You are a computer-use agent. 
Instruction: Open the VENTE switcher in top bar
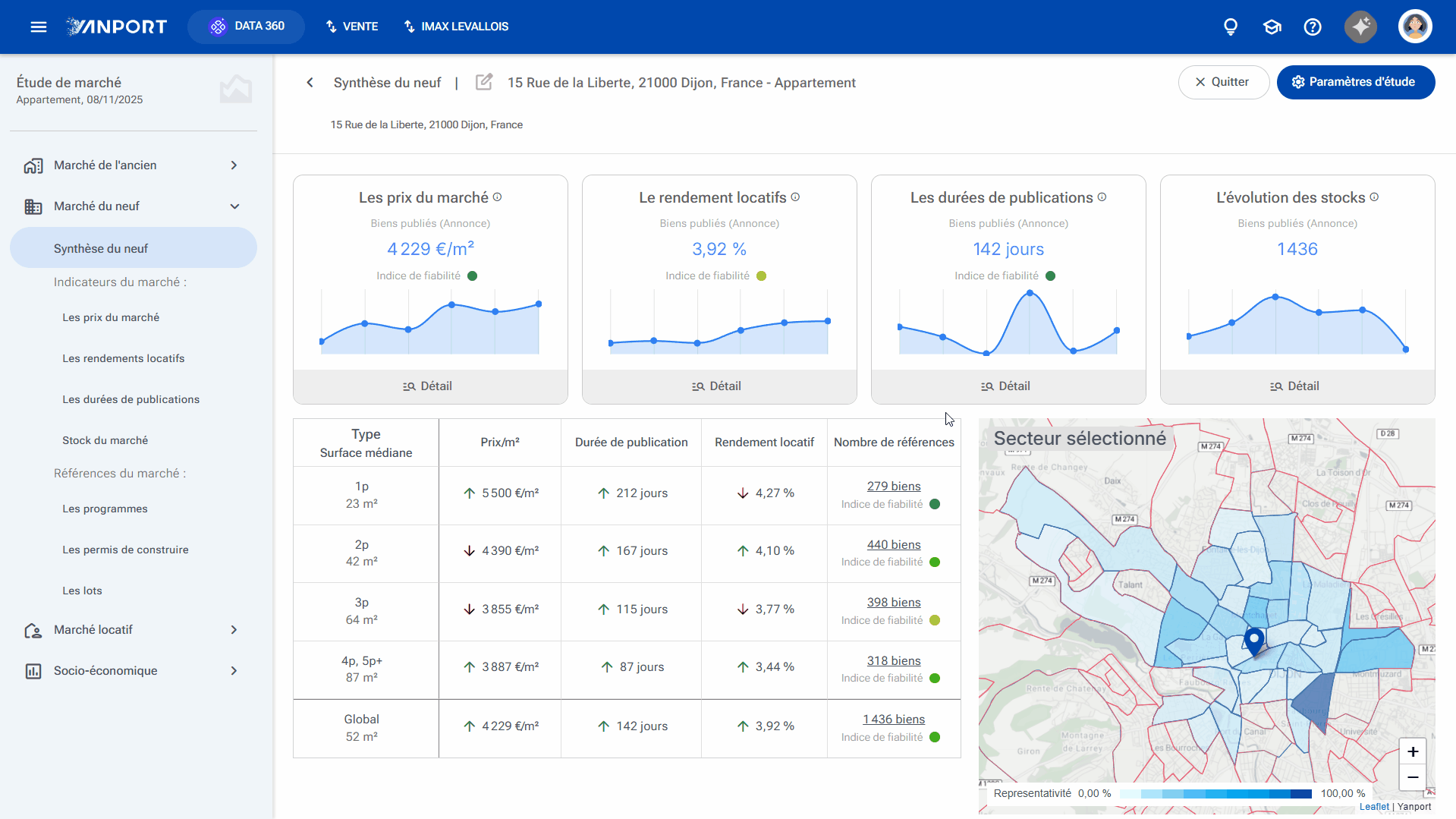click(352, 27)
